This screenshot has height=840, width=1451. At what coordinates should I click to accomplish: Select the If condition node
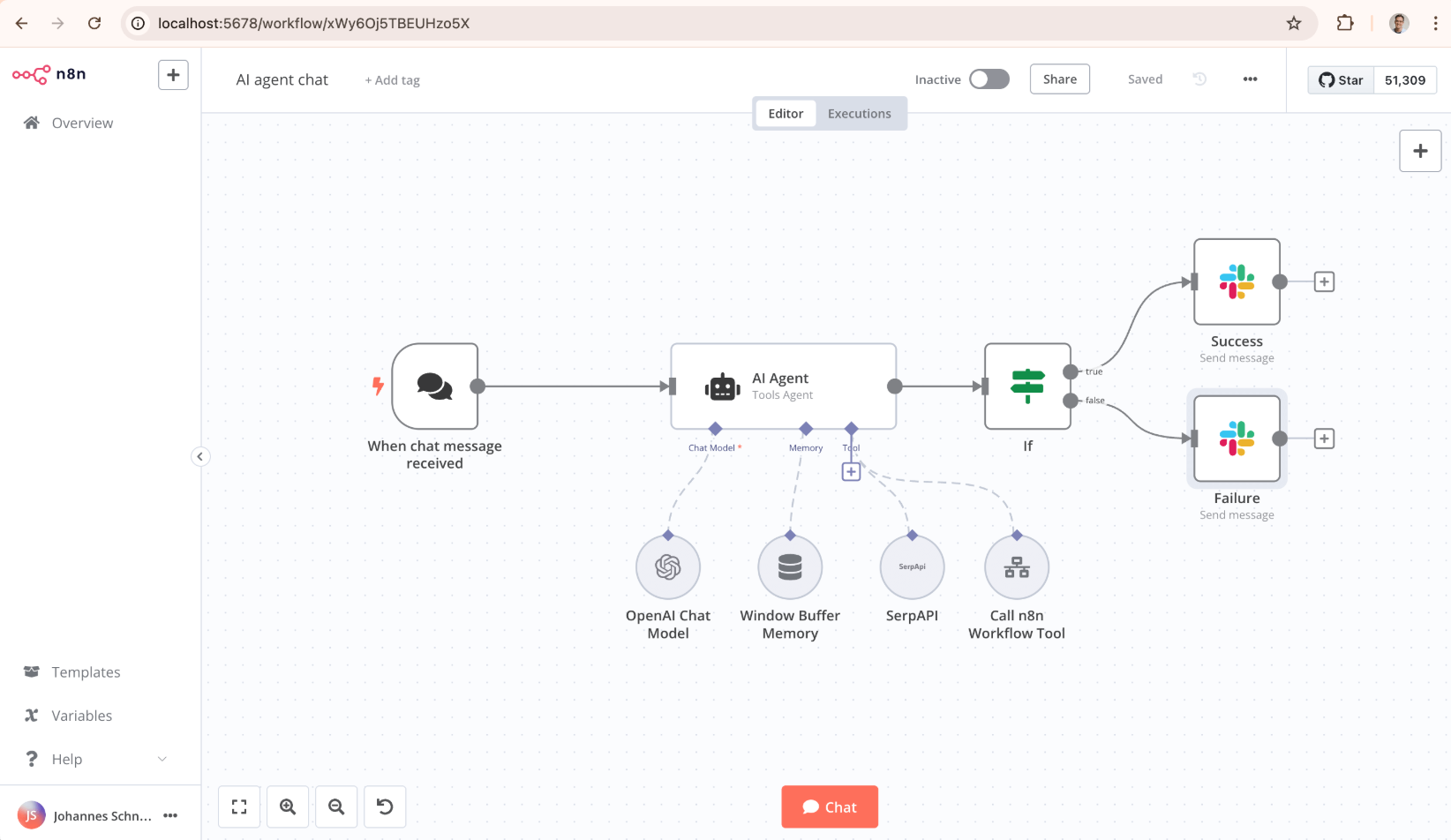pyautogui.click(x=1027, y=386)
